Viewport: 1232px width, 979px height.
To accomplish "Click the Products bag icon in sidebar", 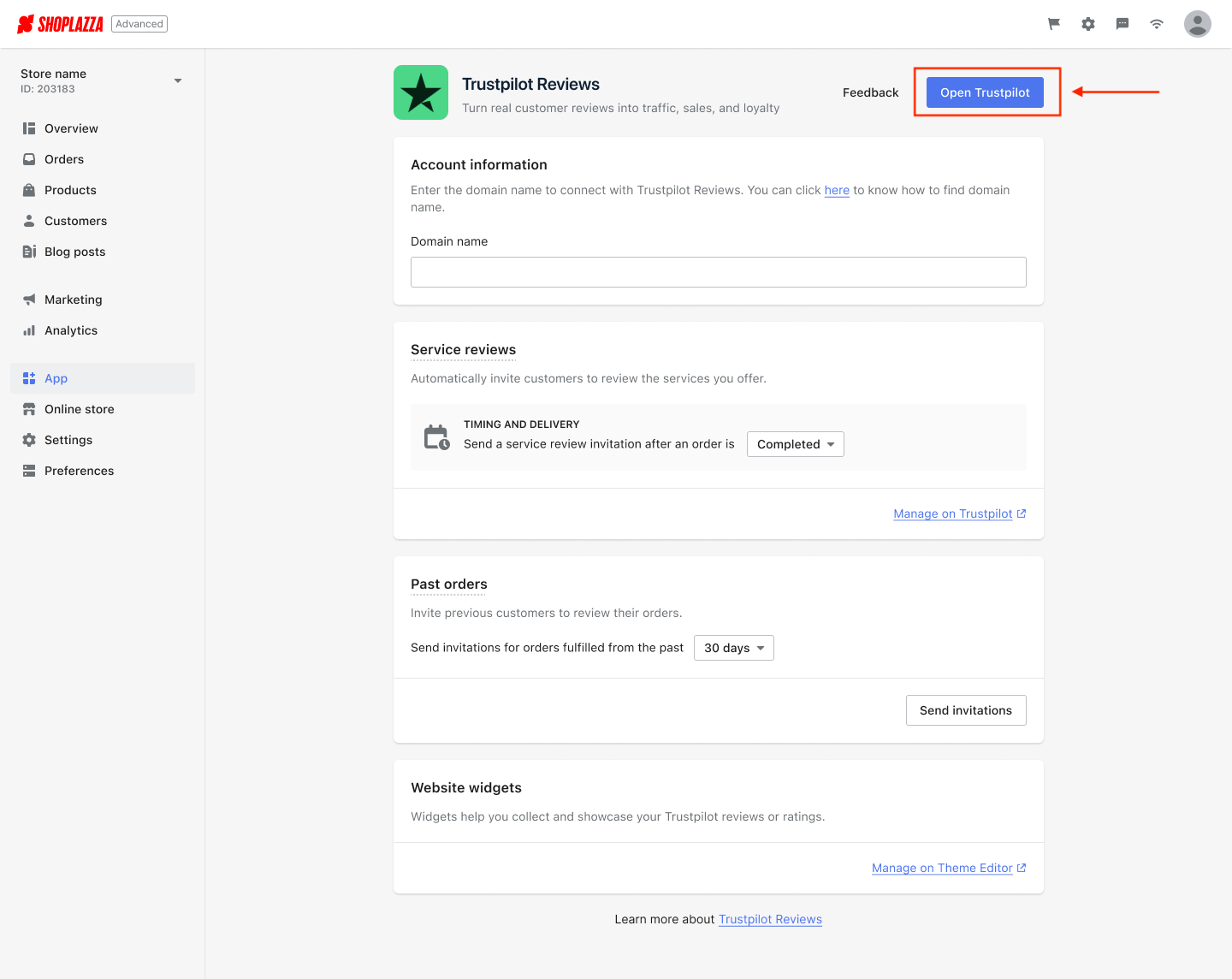I will (x=29, y=190).
